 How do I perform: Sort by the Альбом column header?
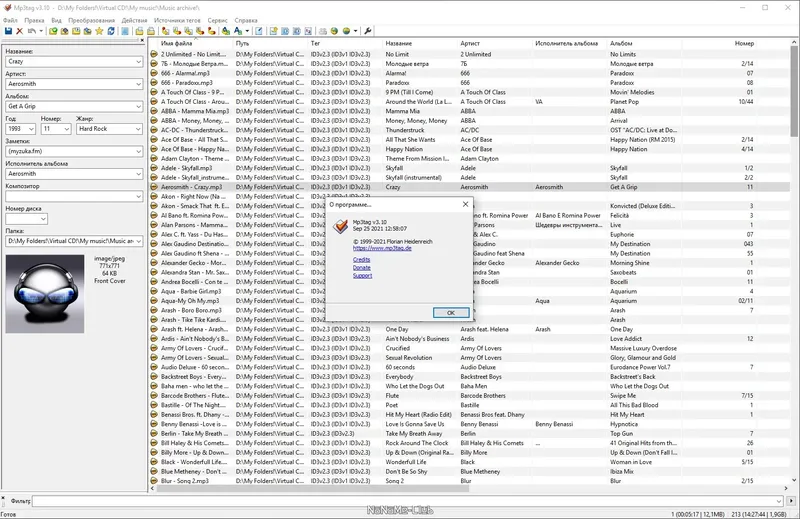click(645, 43)
